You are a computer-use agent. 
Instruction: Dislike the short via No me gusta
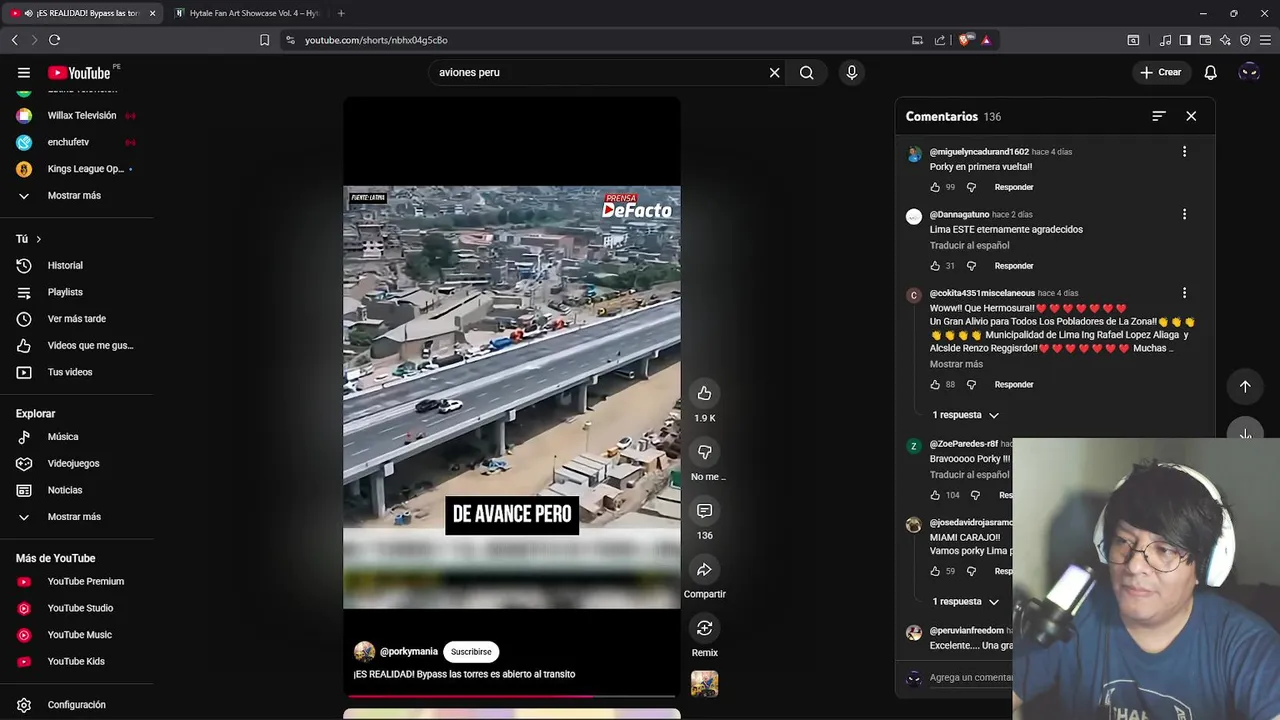(704, 452)
